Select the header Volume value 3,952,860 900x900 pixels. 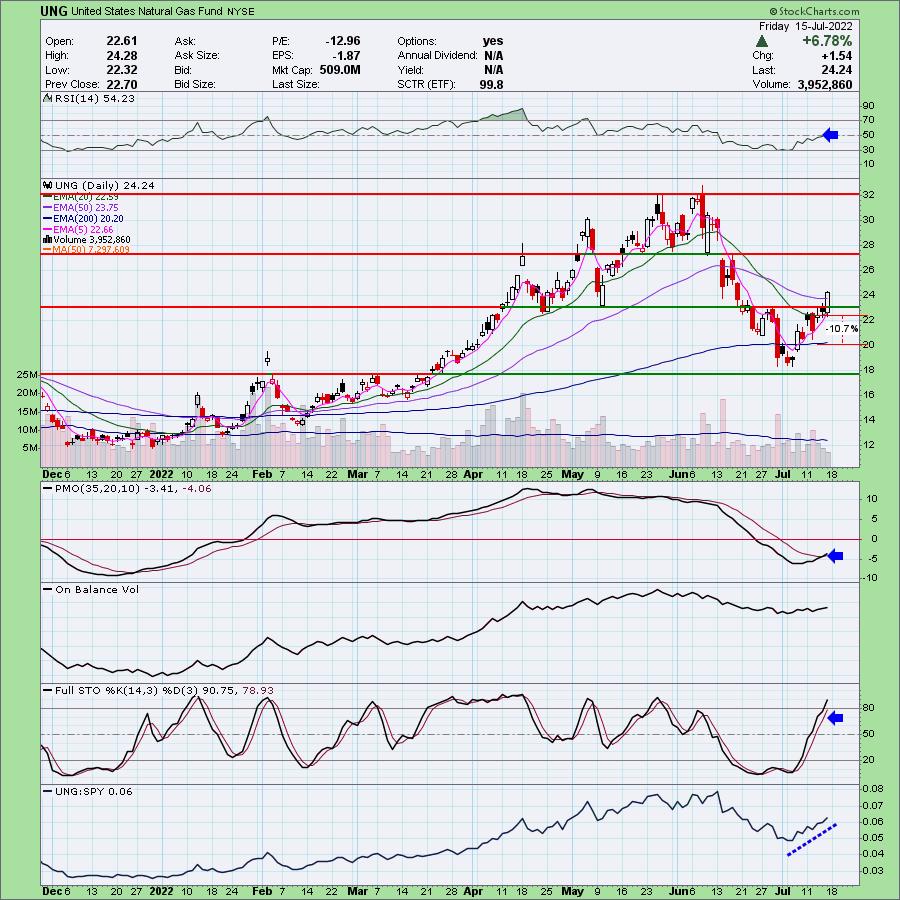[x=825, y=84]
